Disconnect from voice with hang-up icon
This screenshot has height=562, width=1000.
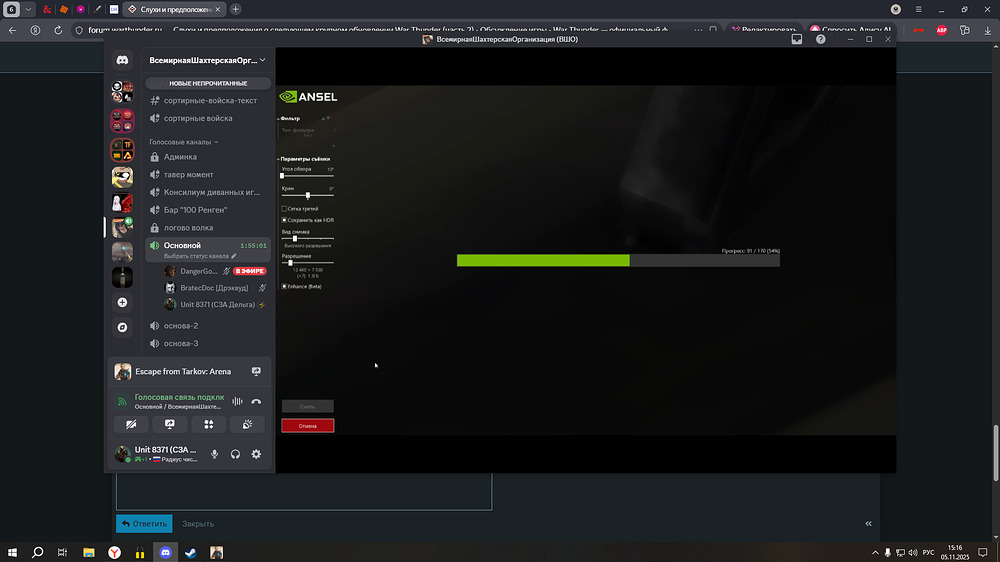256,401
